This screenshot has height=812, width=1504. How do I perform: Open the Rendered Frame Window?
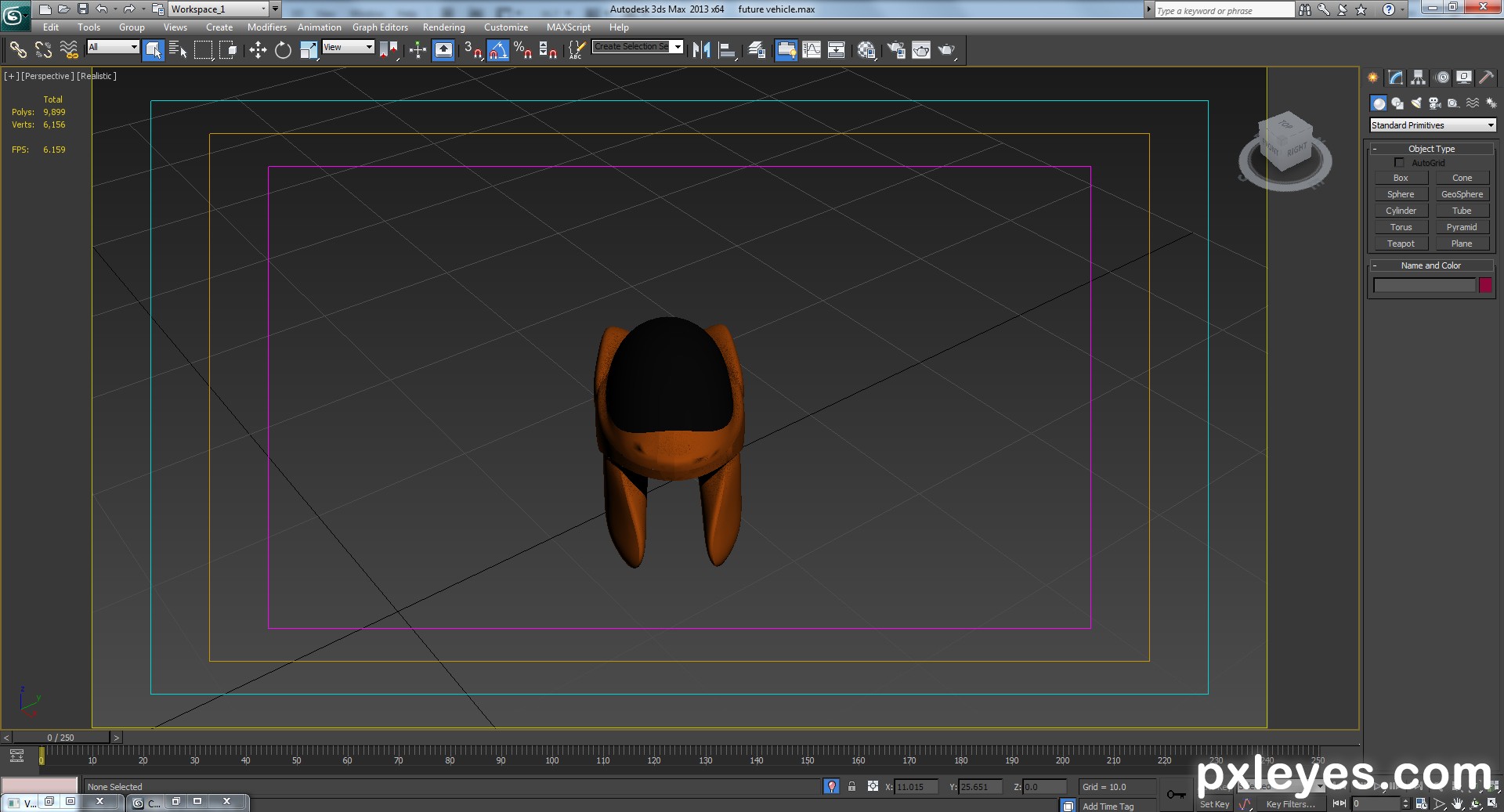coord(921,50)
